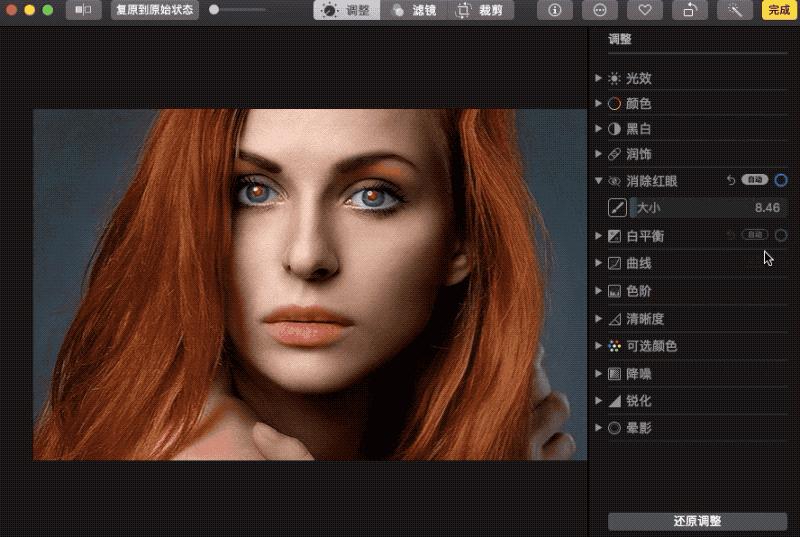Click the show-original compare button

[84, 10]
